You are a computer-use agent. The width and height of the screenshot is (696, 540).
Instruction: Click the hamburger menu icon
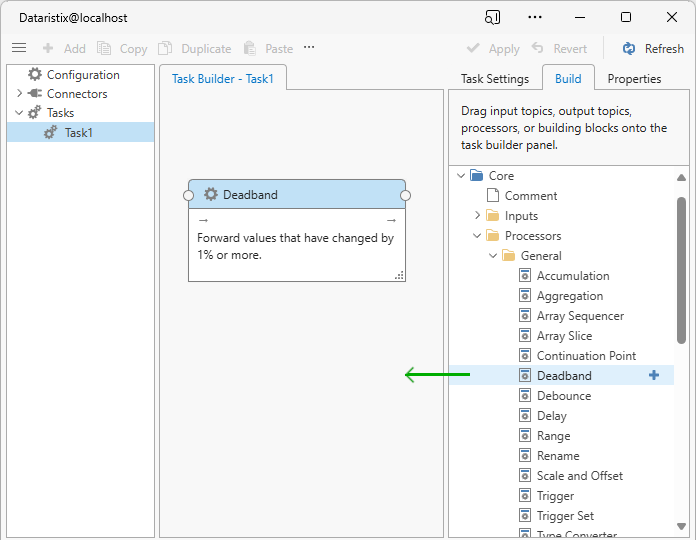[x=19, y=48]
